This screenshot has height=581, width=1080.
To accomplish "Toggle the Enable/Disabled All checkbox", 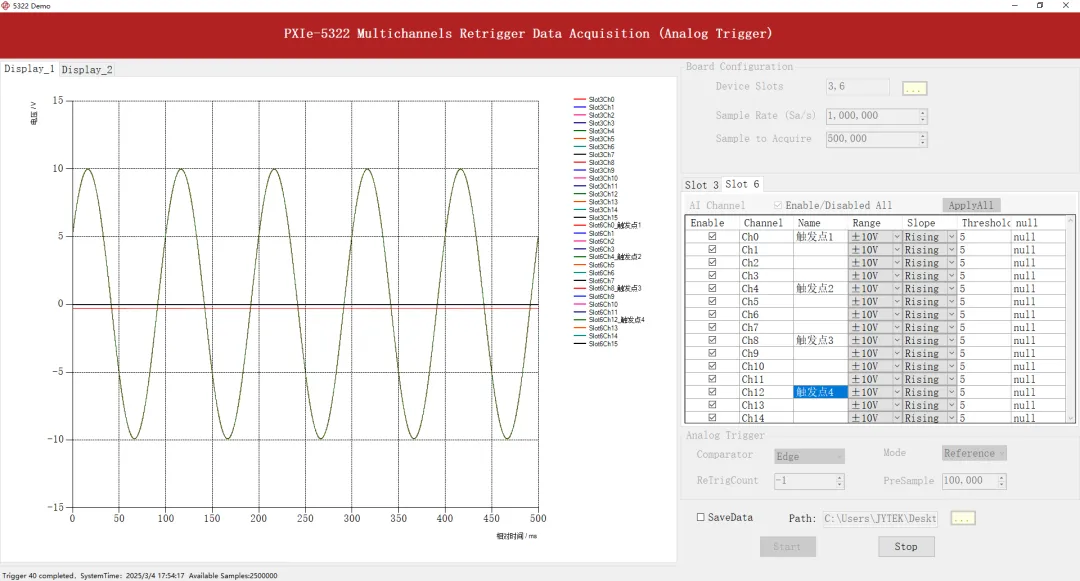I will point(778,205).
